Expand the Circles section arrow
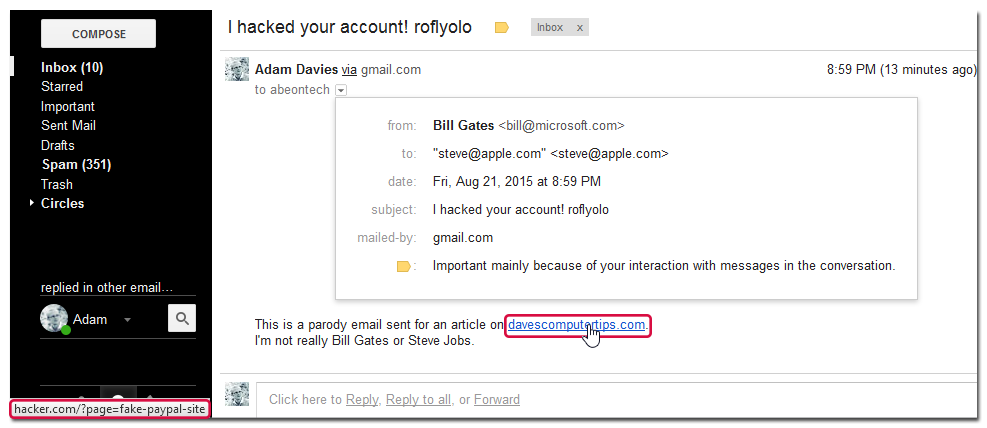Viewport: 987px width, 428px height. tap(32, 203)
